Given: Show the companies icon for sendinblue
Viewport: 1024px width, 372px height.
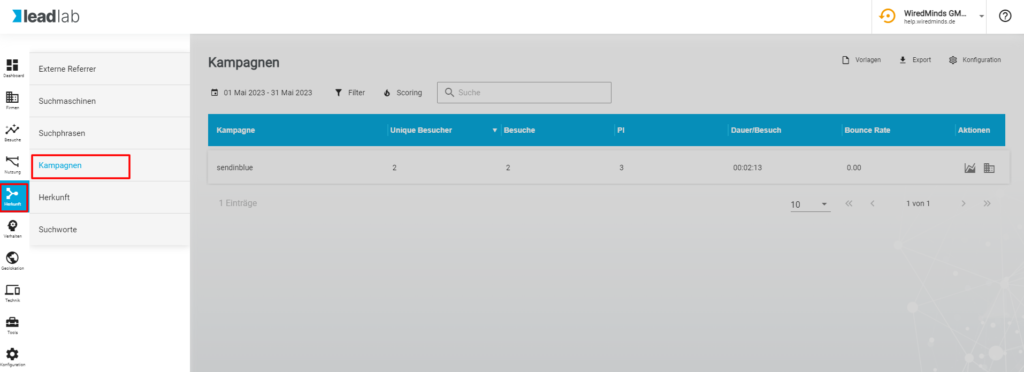Looking at the screenshot, I should (x=989, y=168).
